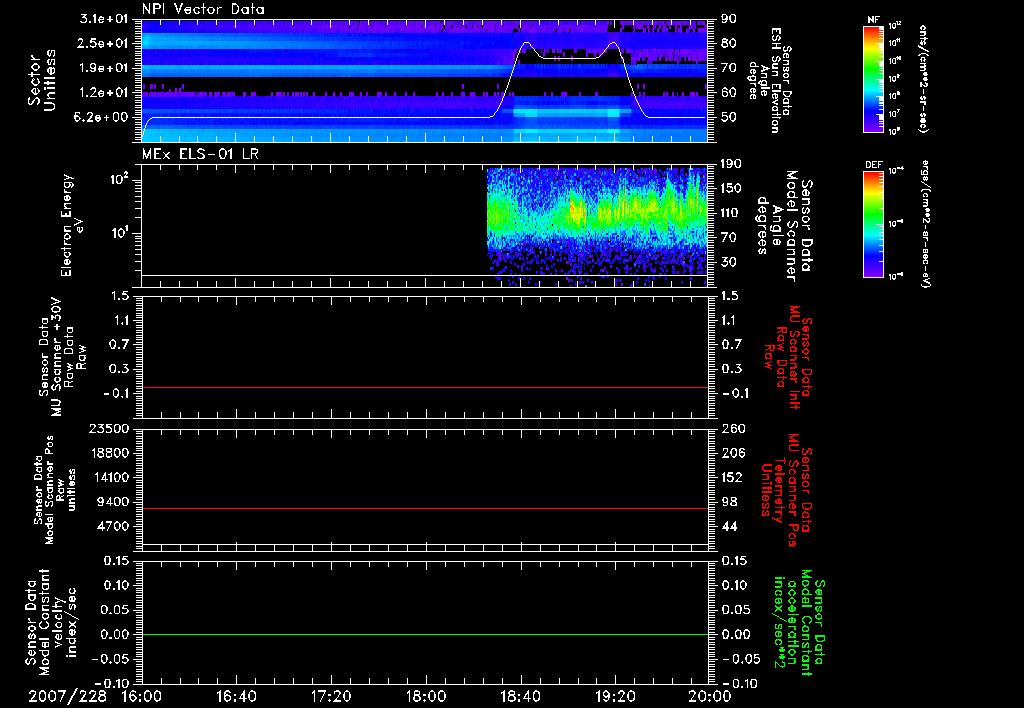This screenshot has height=708, width=1024.
Task: Click the 'MEx ELS-01 LR' panel title
Action: tap(200, 154)
